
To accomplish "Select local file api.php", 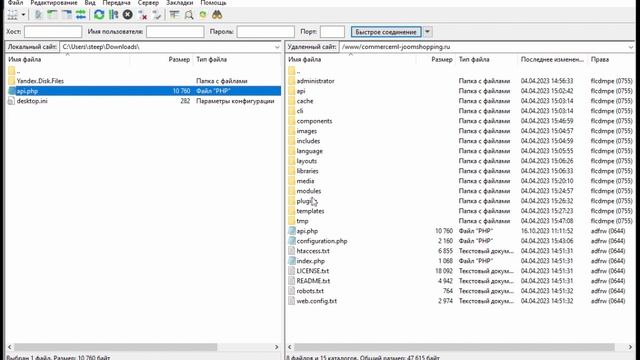I will click(27, 91).
